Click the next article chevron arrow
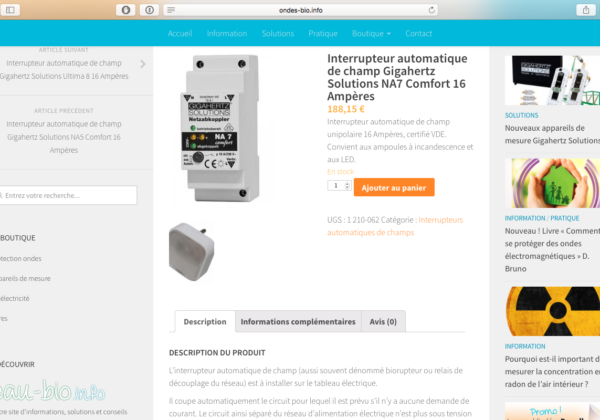 click(143, 64)
